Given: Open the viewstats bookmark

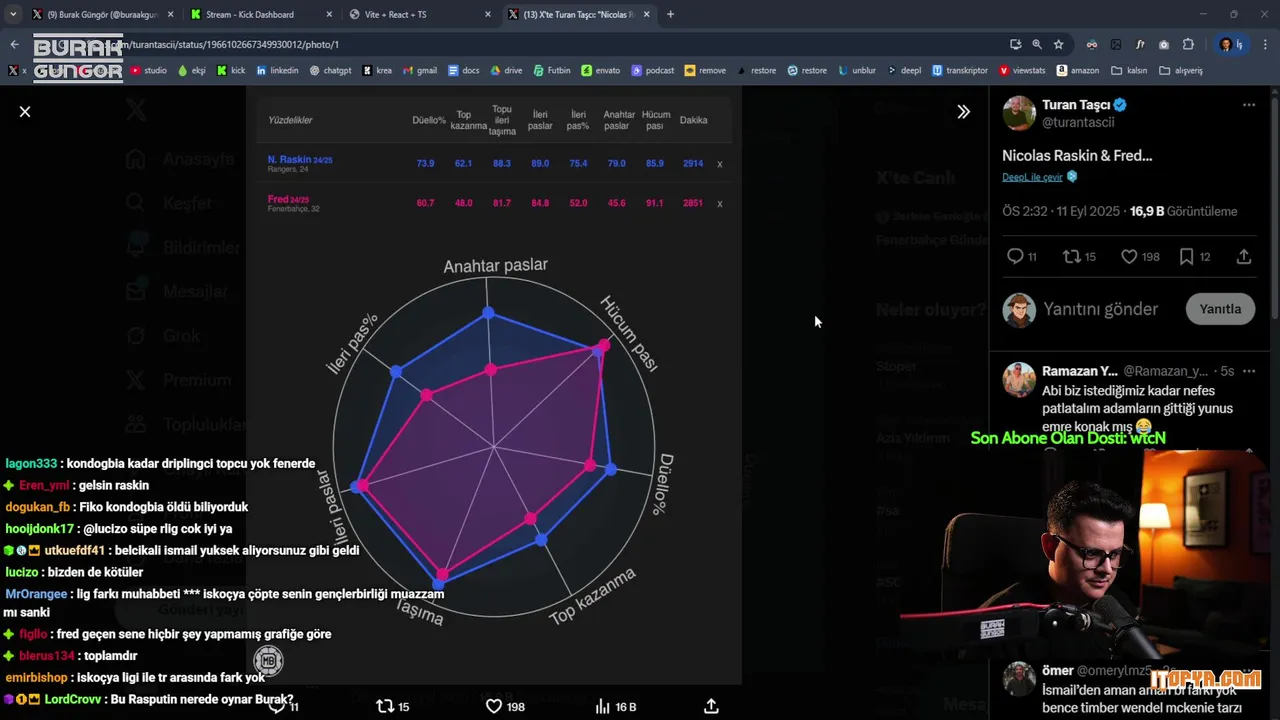Looking at the screenshot, I should 1021,70.
